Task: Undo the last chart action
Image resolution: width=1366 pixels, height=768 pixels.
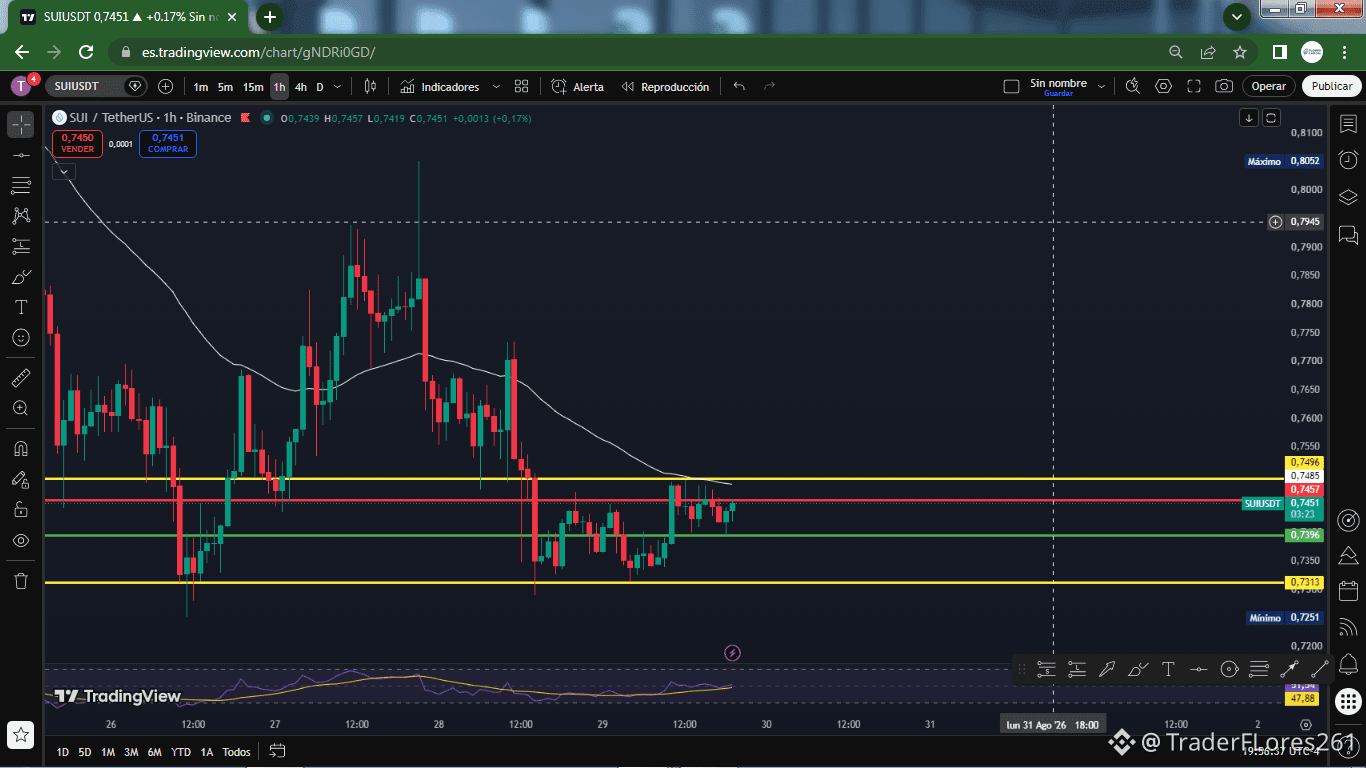Action: coord(739,87)
